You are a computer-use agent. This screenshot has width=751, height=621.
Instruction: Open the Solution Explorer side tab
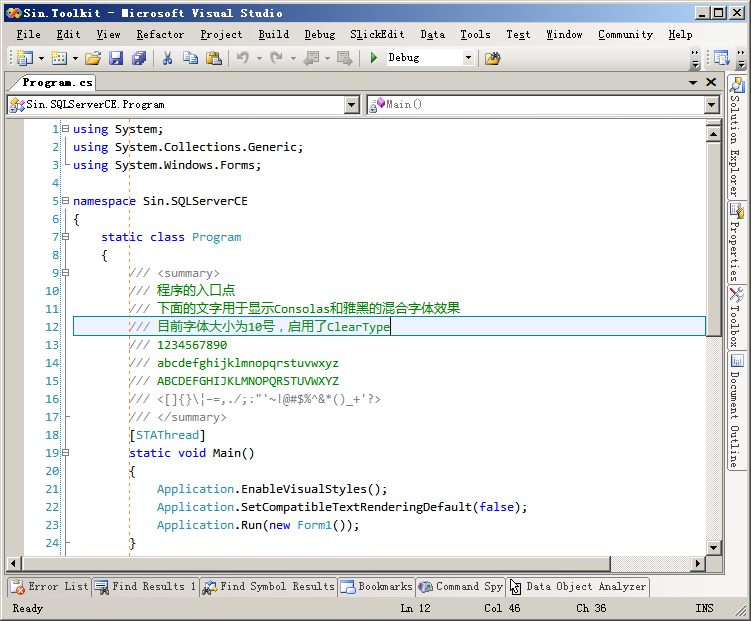point(736,137)
